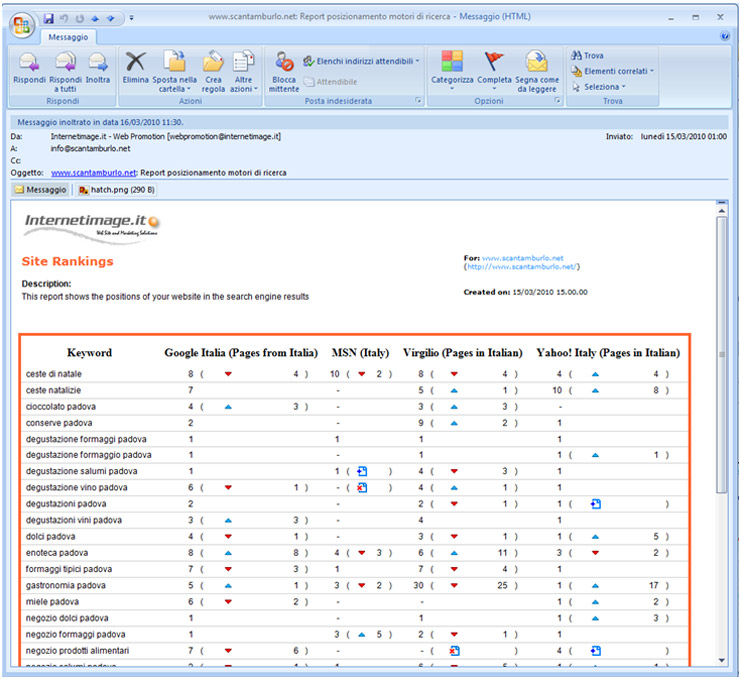Screen dimensions: 740x679
Task: Launch Posta indesiderata options dialog
Action: pyautogui.click(x=418, y=101)
